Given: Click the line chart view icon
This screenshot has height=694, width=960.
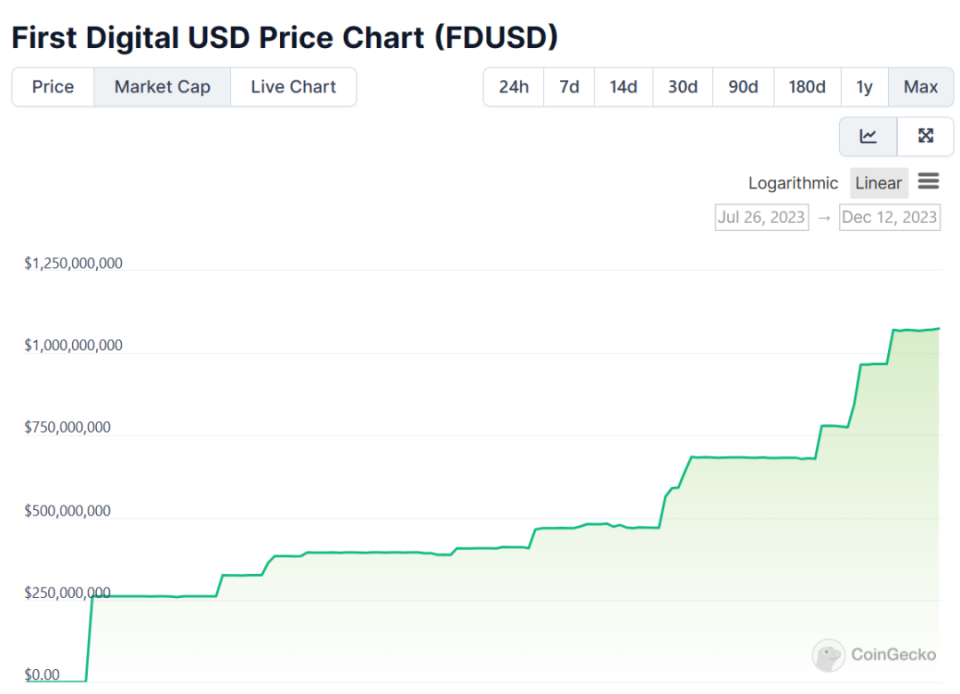Looking at the screenshot, I should point(868,137).
